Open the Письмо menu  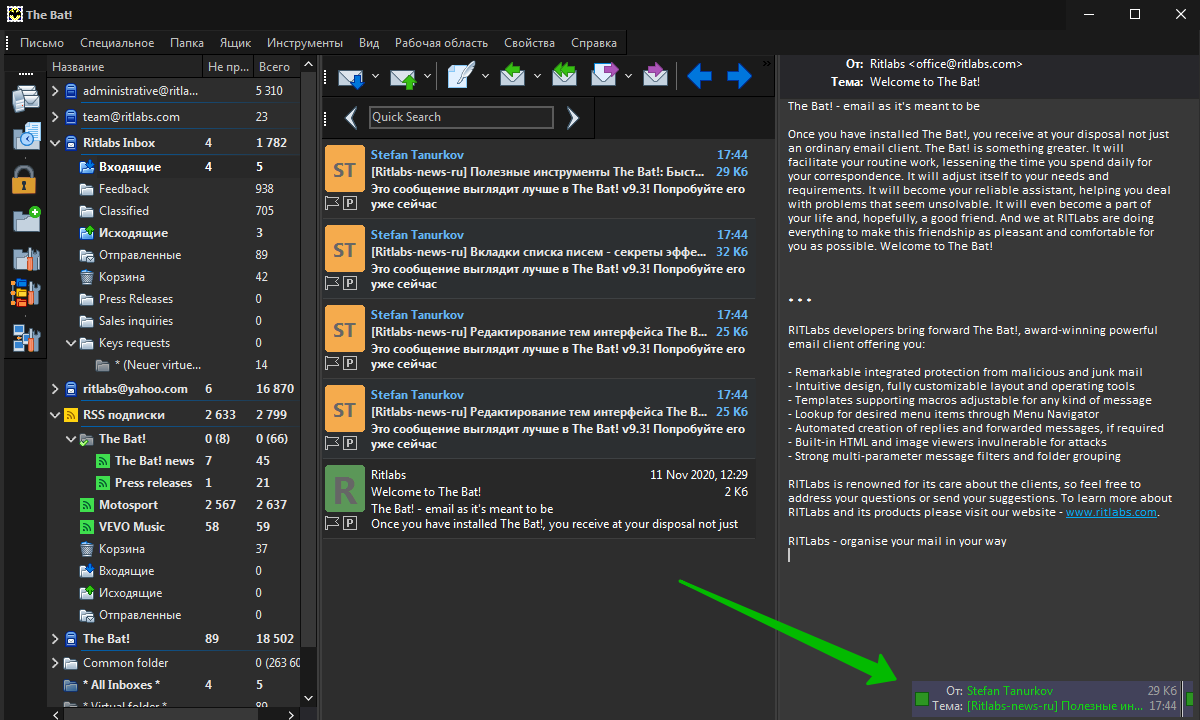[x=42, y=43]
